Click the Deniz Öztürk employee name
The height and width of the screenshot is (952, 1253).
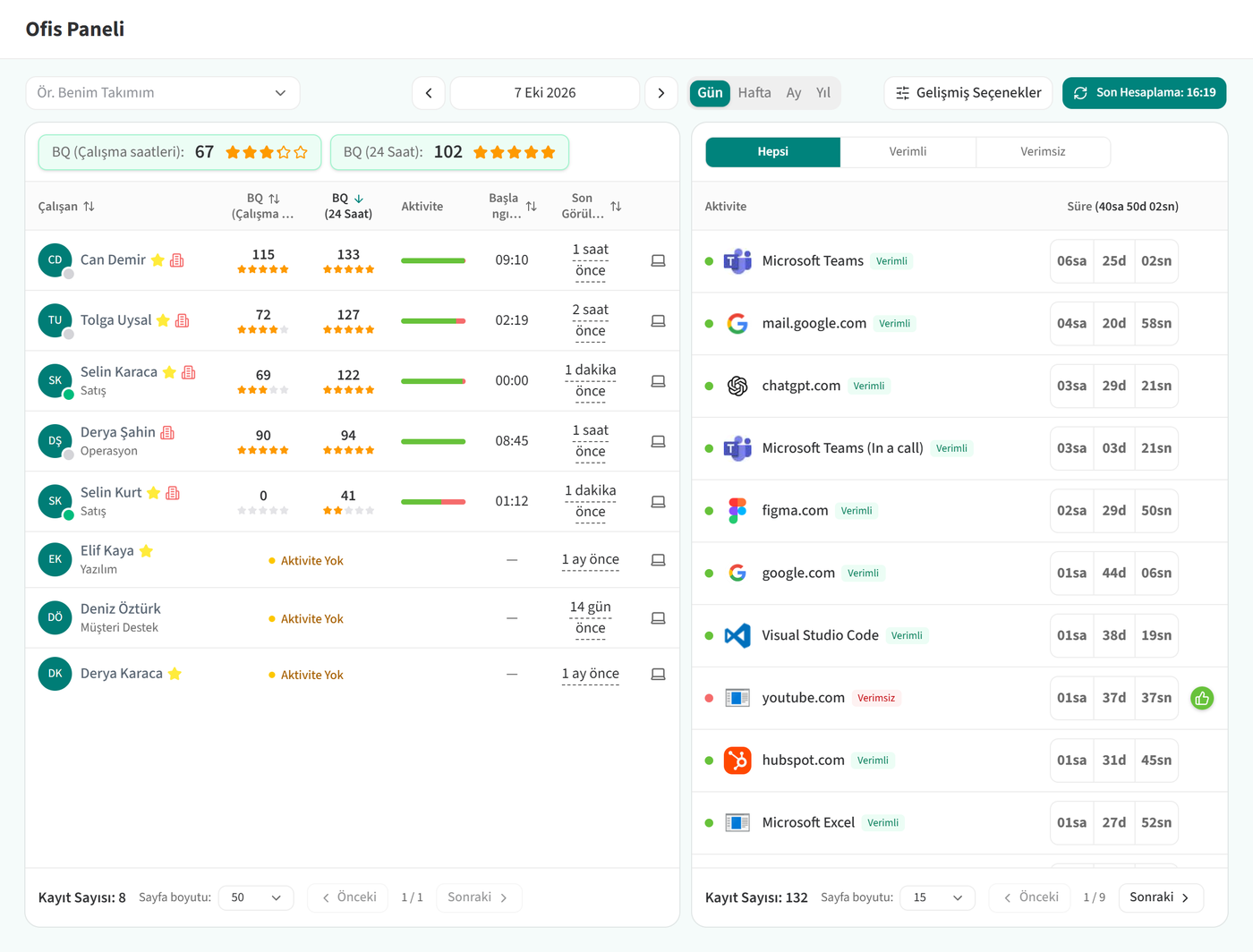121,609
